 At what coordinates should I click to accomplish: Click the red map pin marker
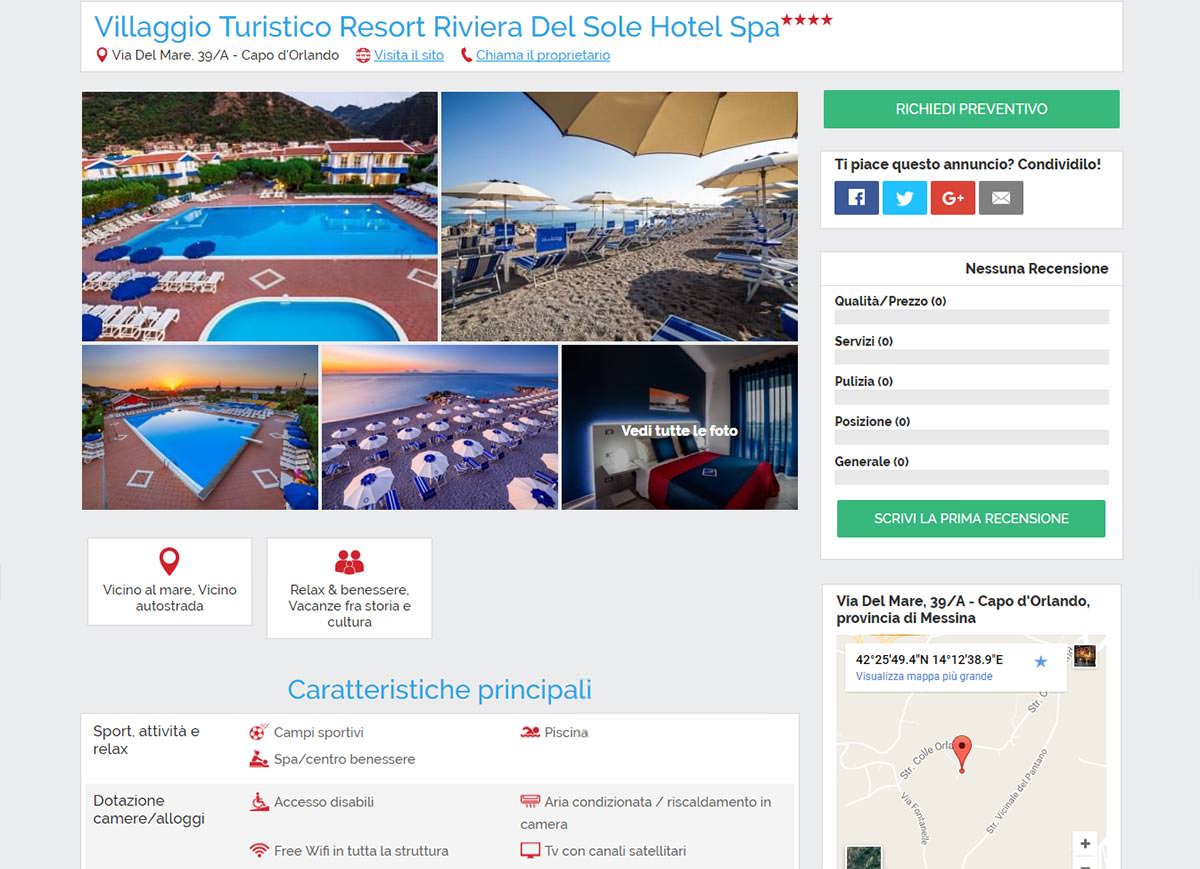click(x=962, y=754)
